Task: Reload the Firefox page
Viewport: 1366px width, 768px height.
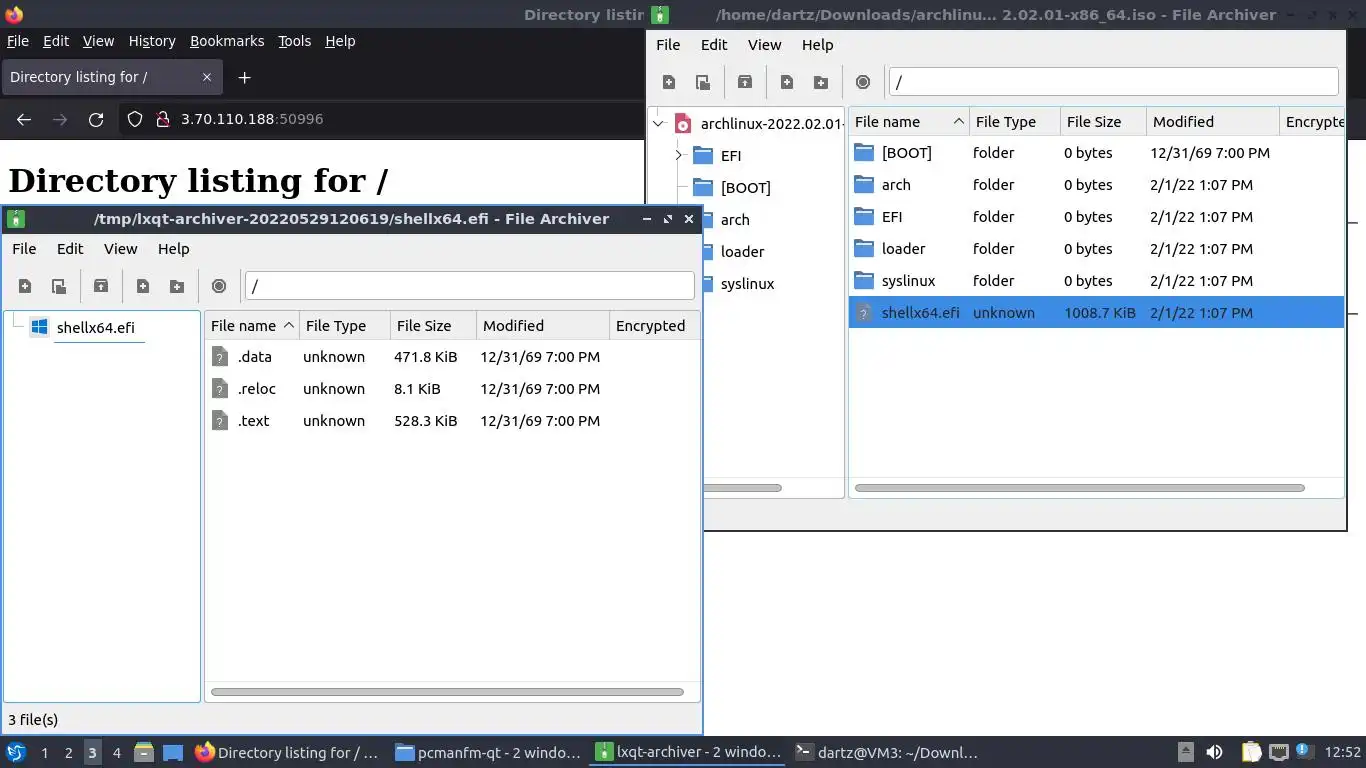Action: pos(96,119)
